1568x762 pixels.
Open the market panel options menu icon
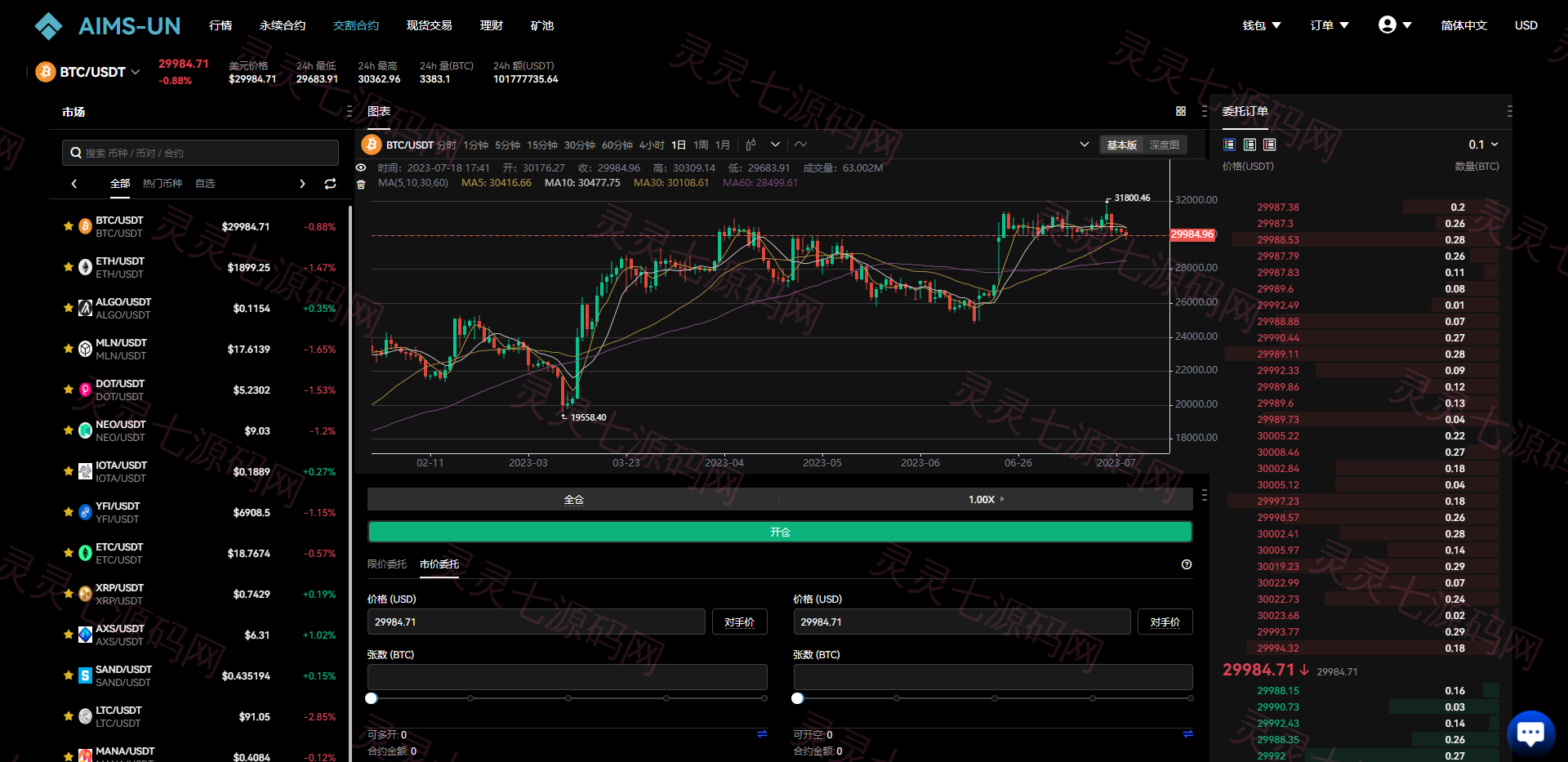point(350,111)
